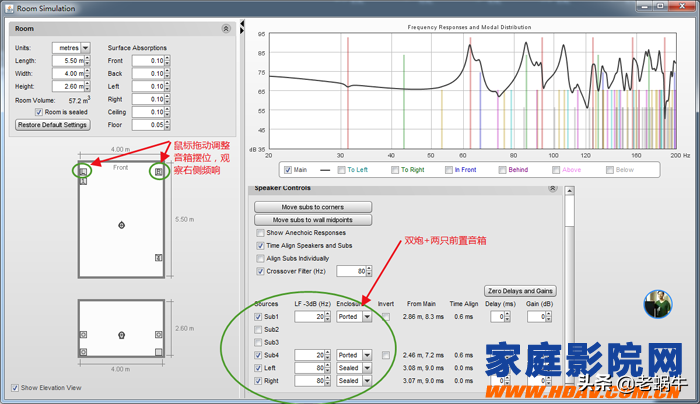This screenshot has width=700, height=404.
Task: Click Restore Default Settings button
Action: pos(53,125)
